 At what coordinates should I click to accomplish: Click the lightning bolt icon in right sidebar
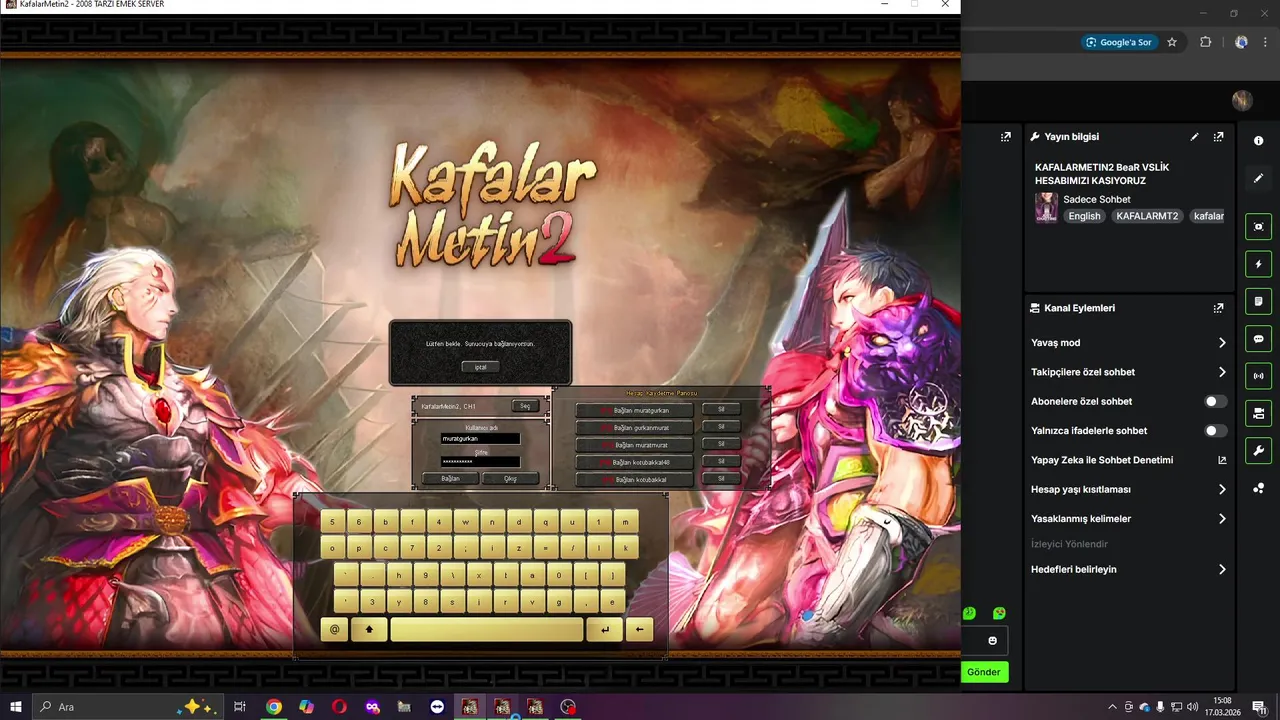(x=1258, y=264)
